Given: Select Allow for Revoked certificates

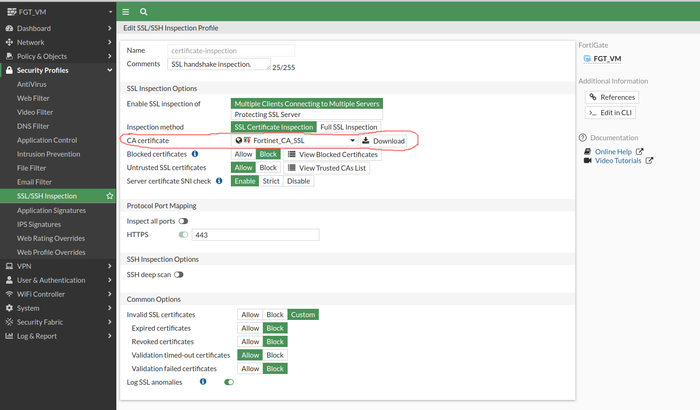Looking at the screenshot, I should coord(250,342).
